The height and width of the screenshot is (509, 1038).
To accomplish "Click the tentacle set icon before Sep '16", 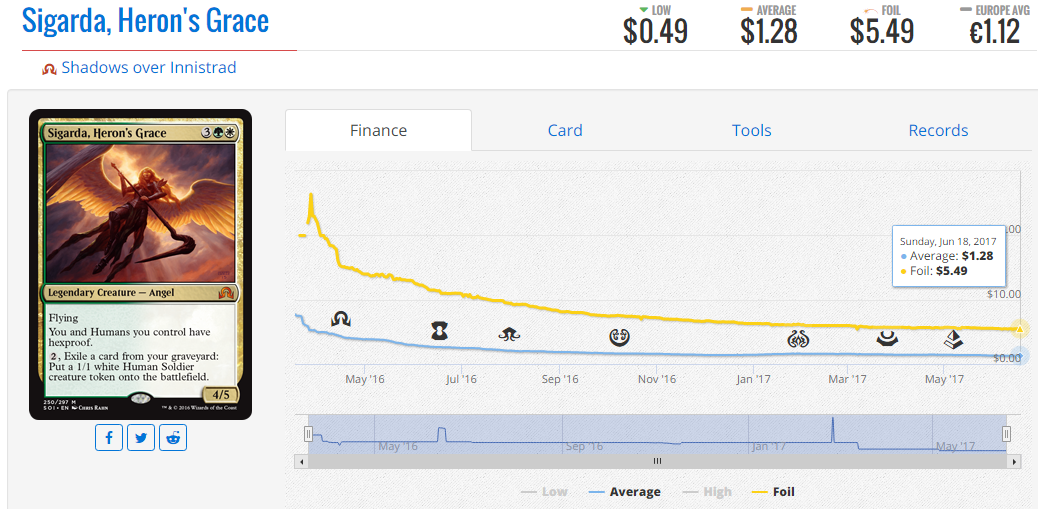I will (509, 335).
